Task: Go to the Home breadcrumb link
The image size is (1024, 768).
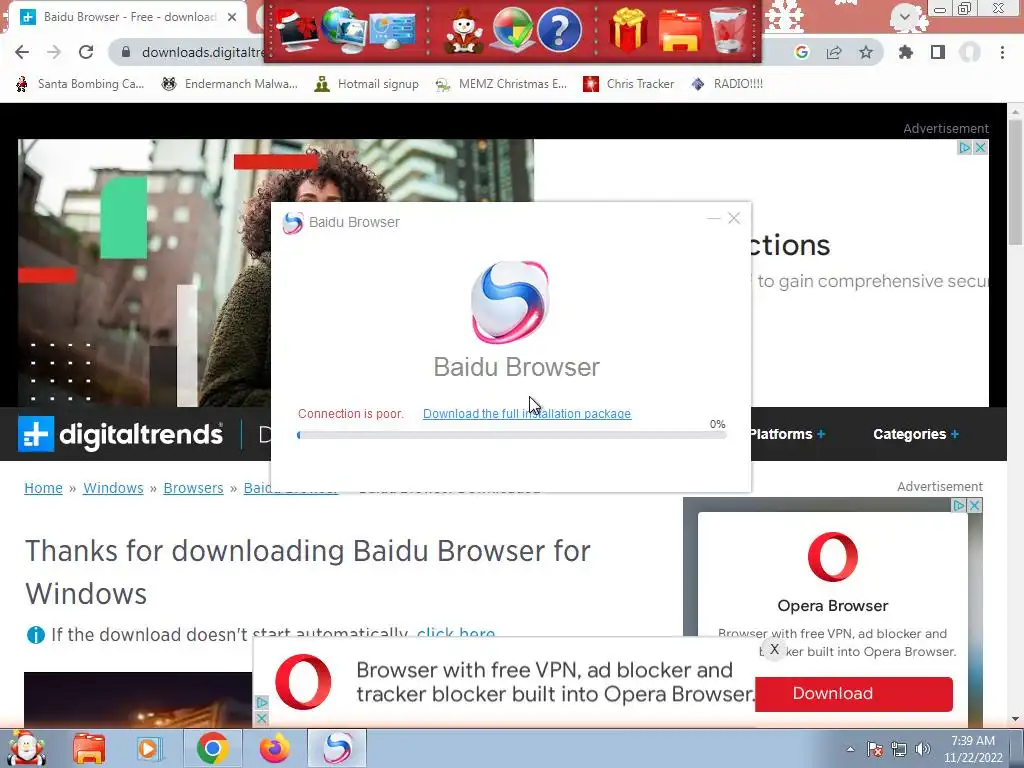Action: pyautogui.click(x=43, y=488)
